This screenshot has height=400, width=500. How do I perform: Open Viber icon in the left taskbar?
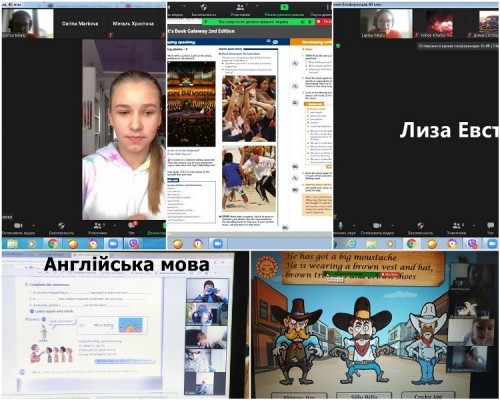134,244
